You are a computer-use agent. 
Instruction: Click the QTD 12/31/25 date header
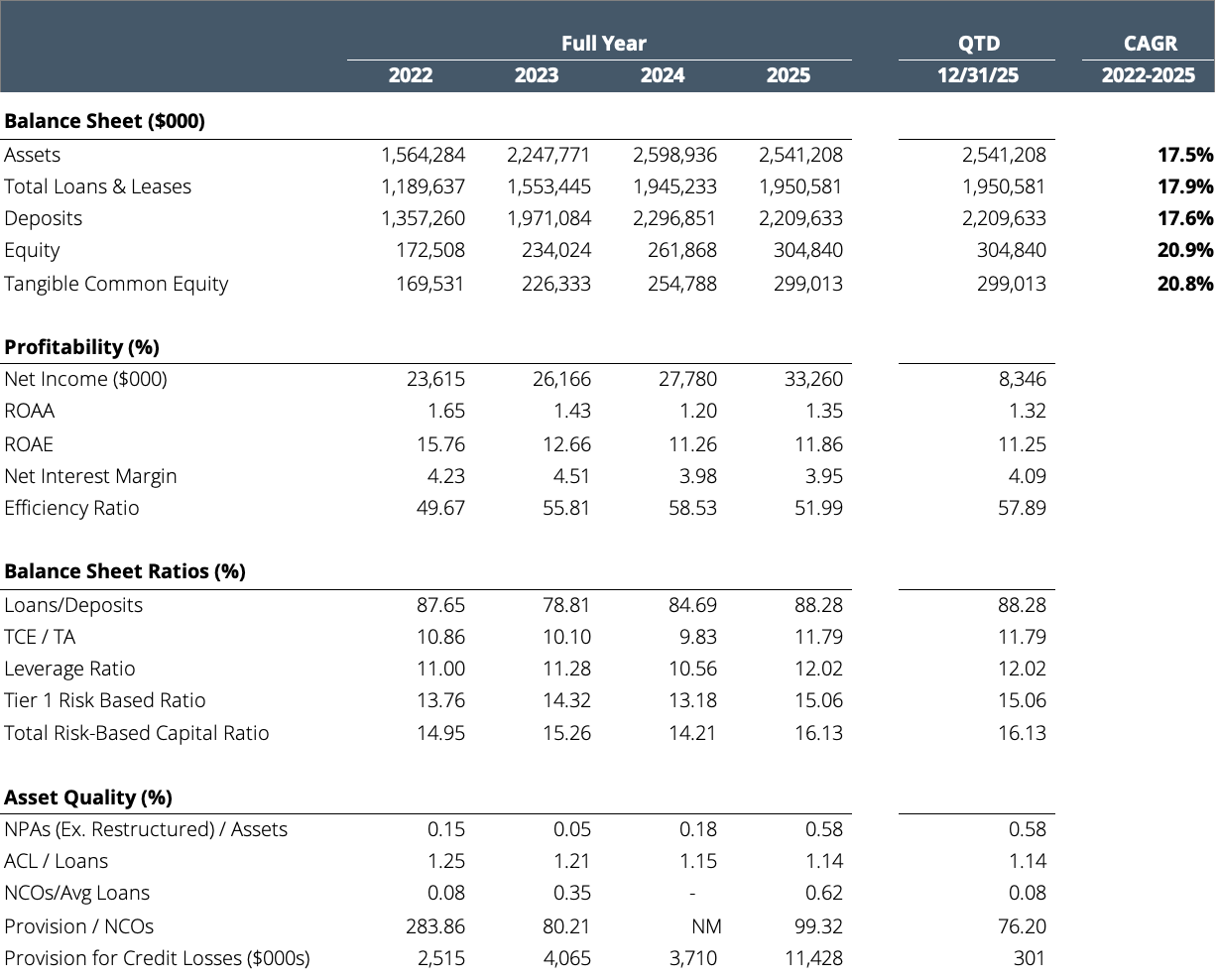[977, 75]
